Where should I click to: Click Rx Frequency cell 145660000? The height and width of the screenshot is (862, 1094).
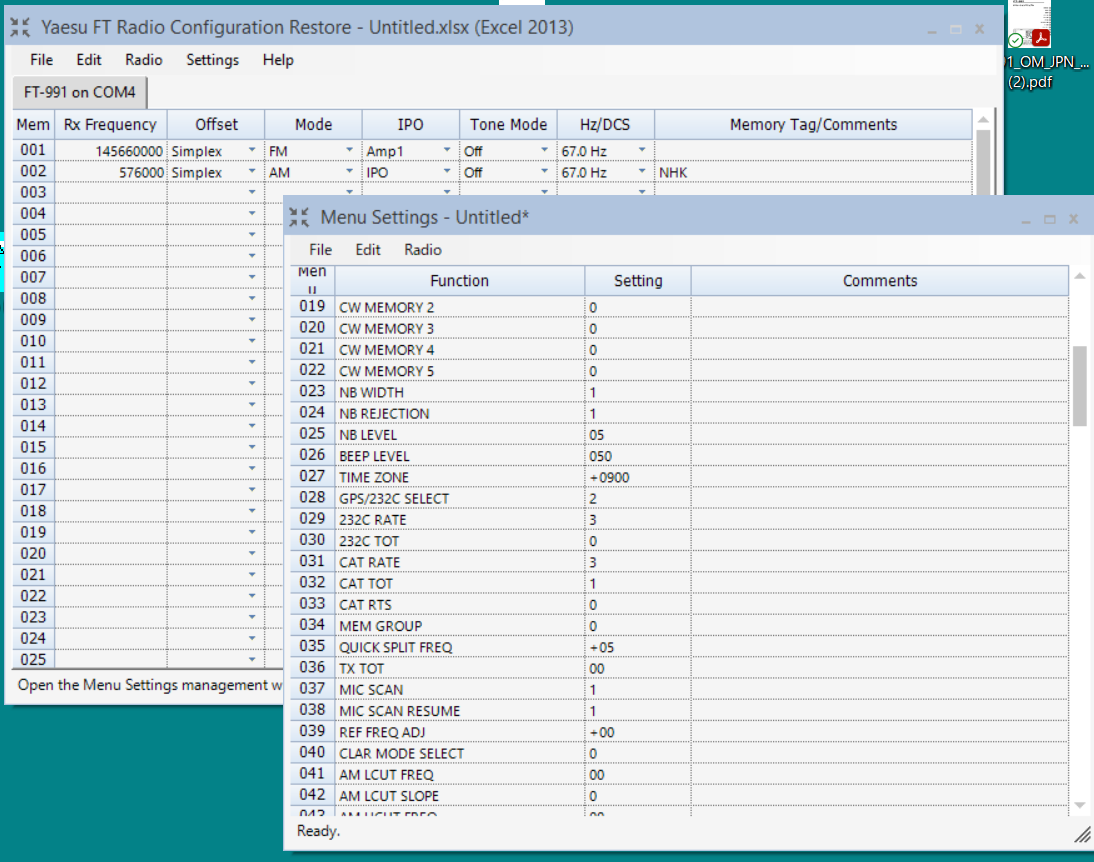click(x=110, y=151)
